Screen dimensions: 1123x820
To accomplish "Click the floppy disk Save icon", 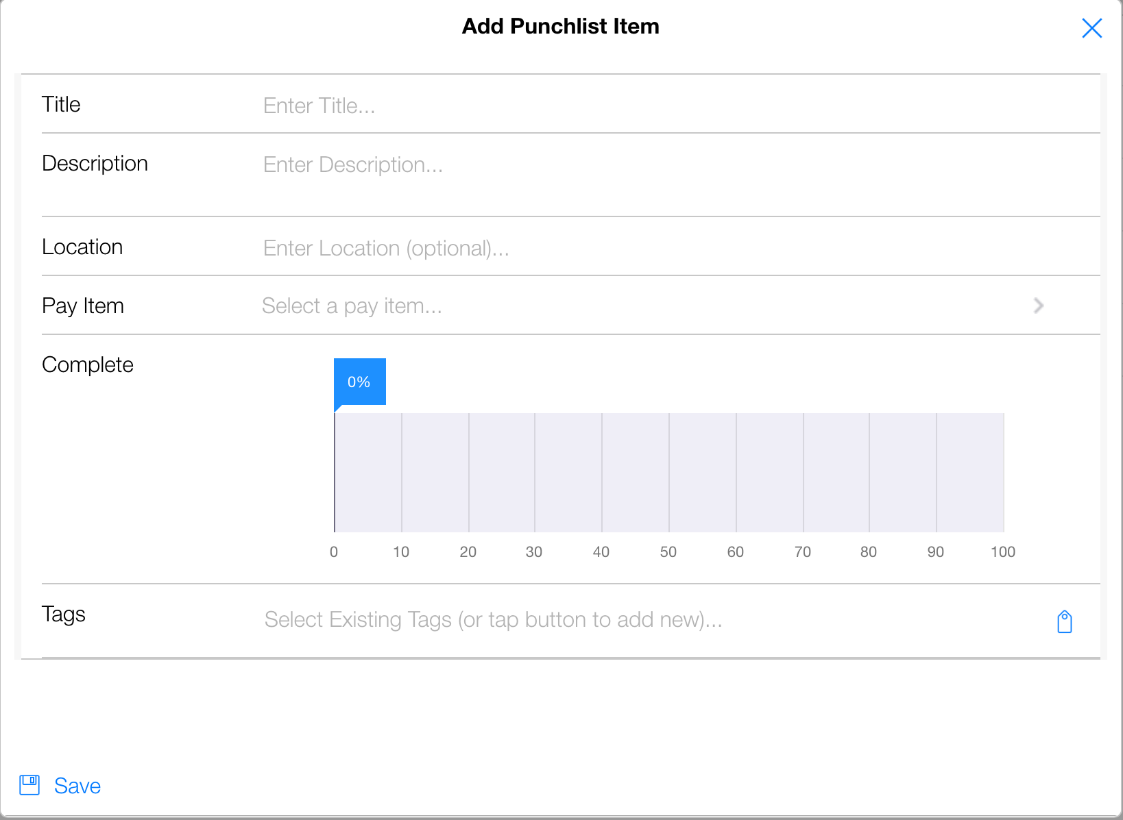I will 30,785.
